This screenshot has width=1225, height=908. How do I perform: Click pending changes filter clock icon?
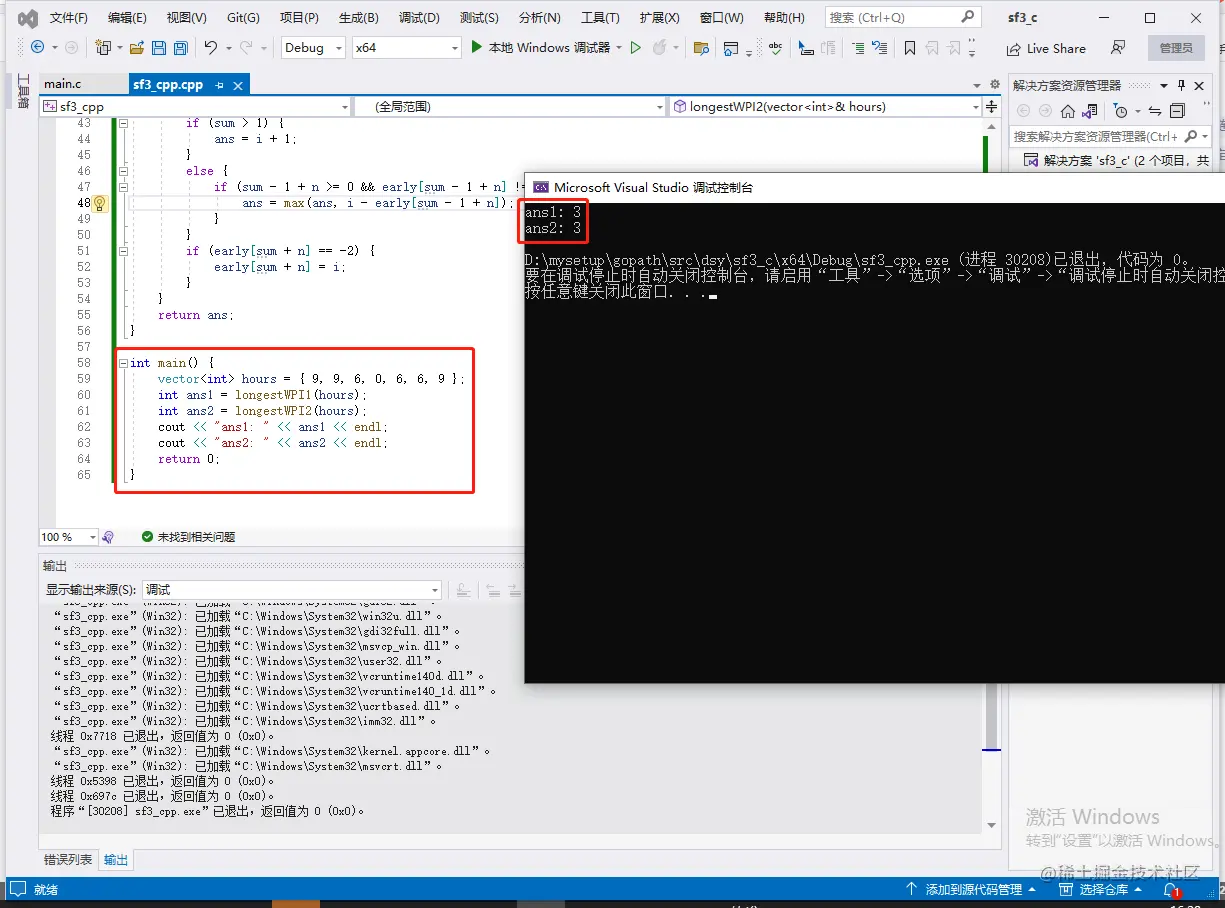click(x=1121, y=111)
